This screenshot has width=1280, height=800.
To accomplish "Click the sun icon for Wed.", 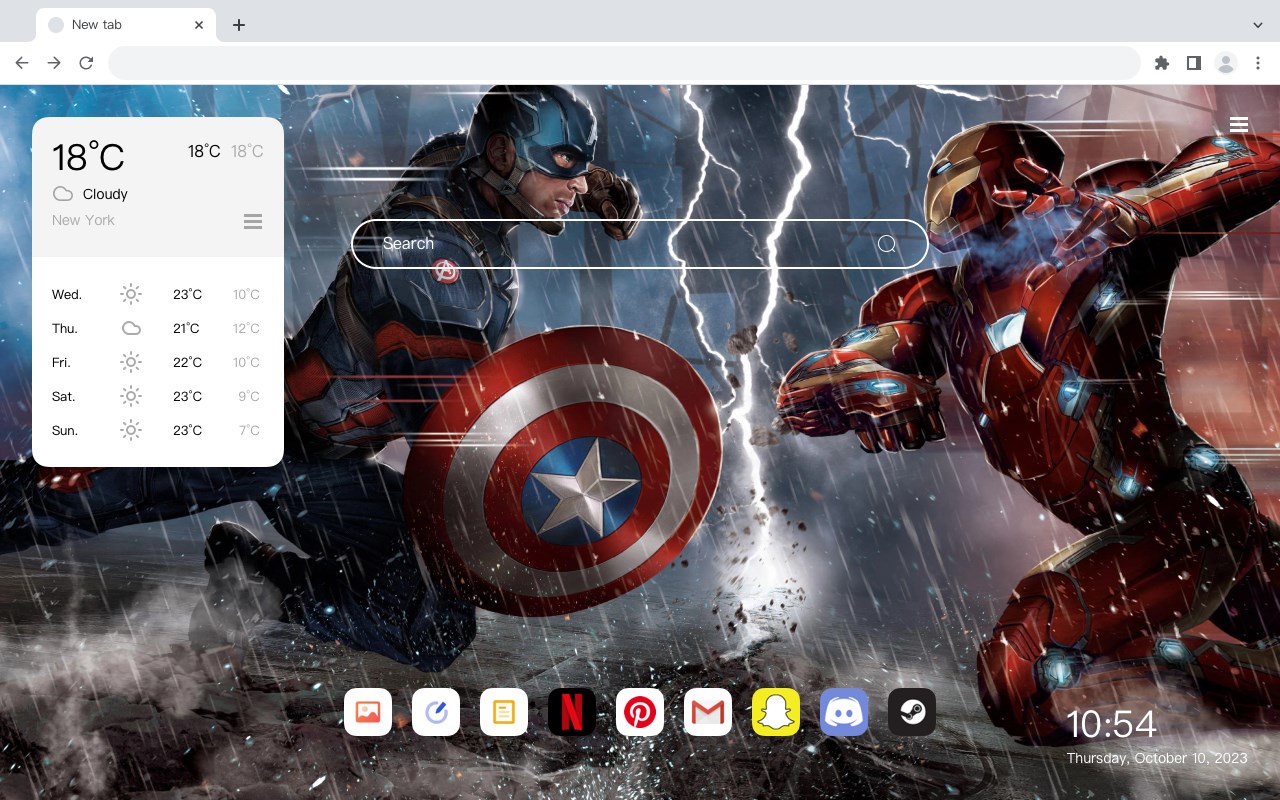I will [x=131, y=294].
